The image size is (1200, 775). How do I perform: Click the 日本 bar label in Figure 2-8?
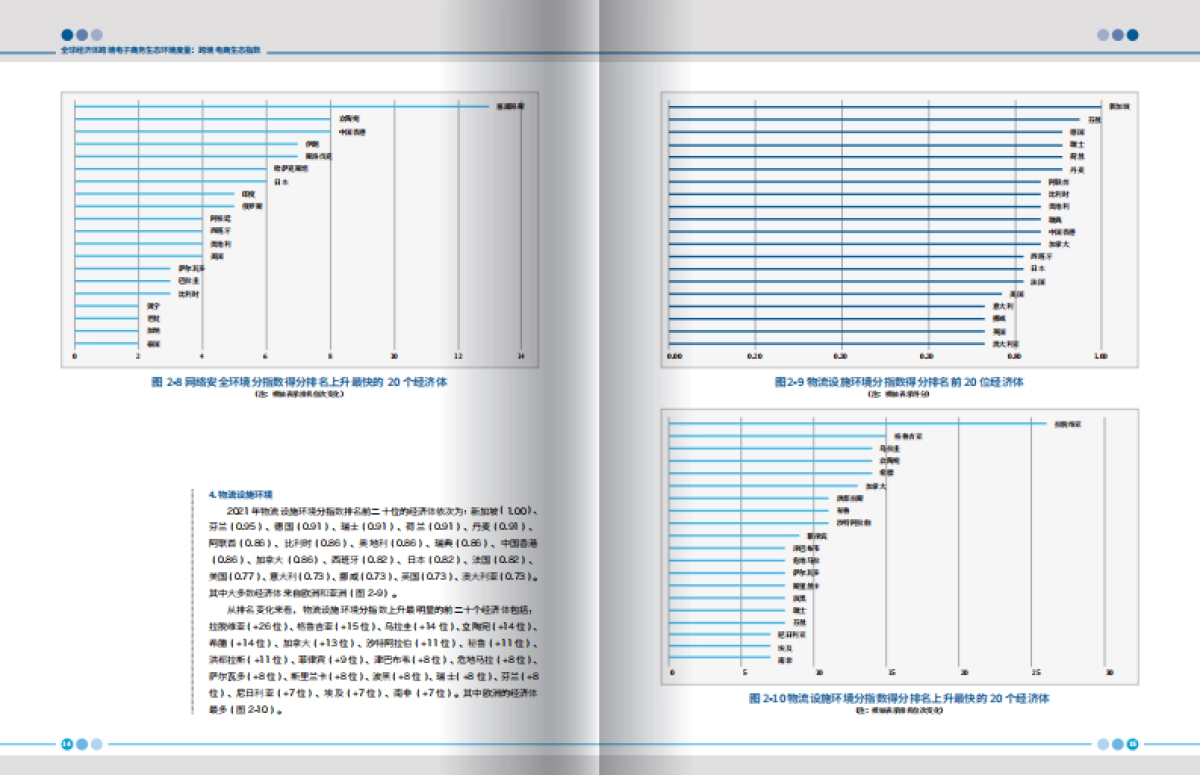tap(281, 182)
